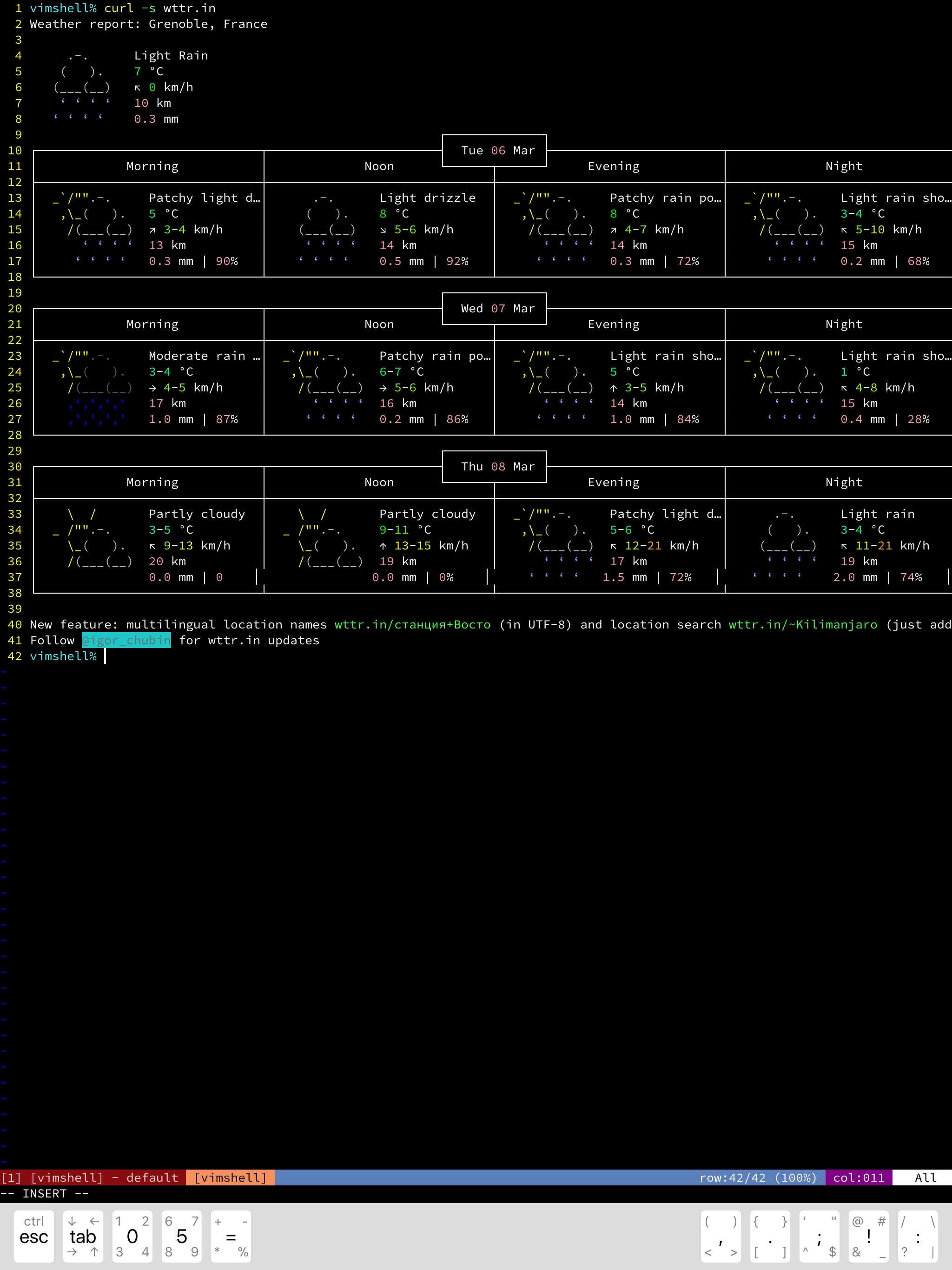Tap the tab key with arrows
The width and height of the screenshot is (952, 1270).
(x=83, y=1236)
